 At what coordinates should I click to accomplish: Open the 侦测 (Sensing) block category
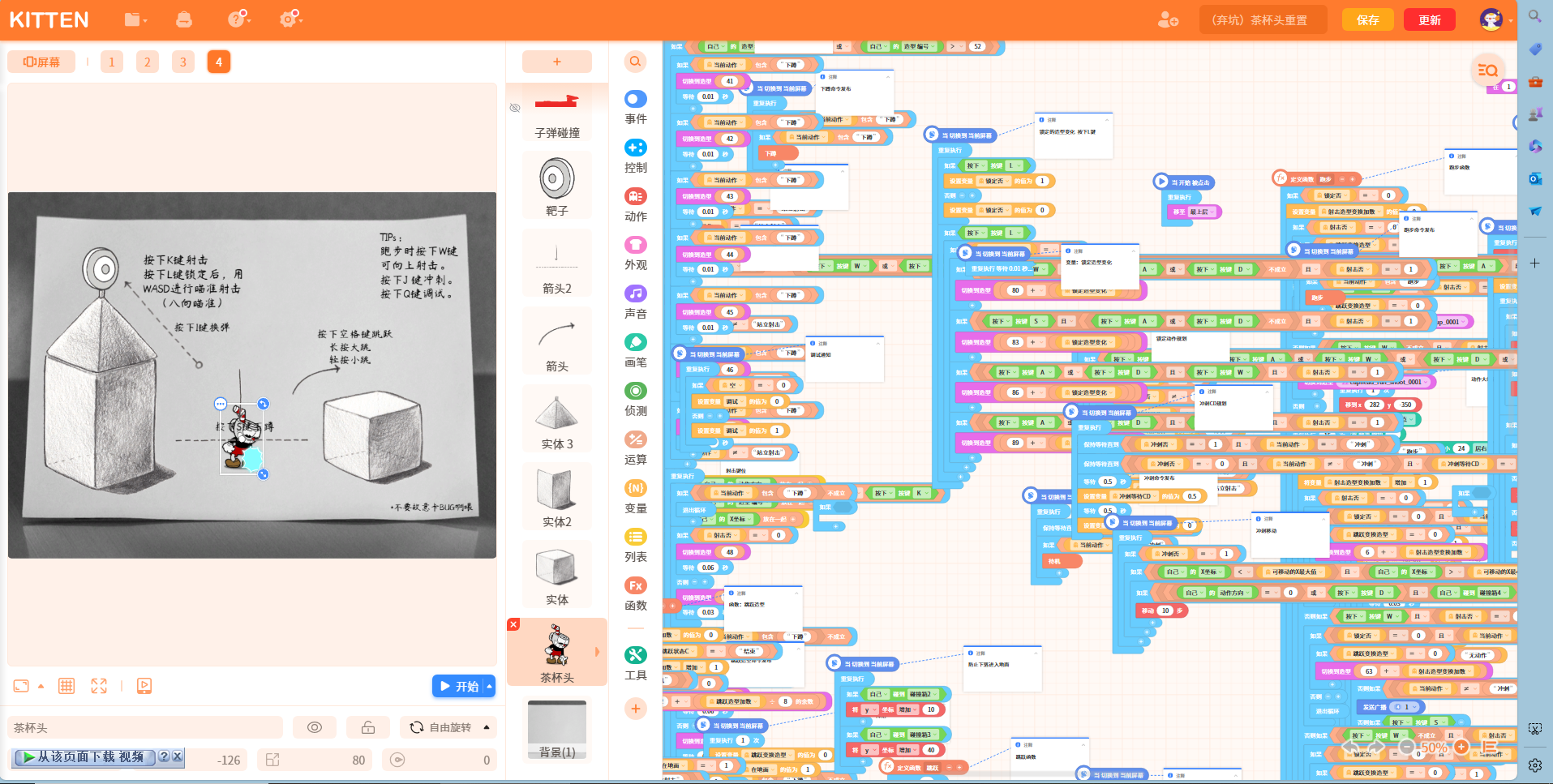click(636, 400)
